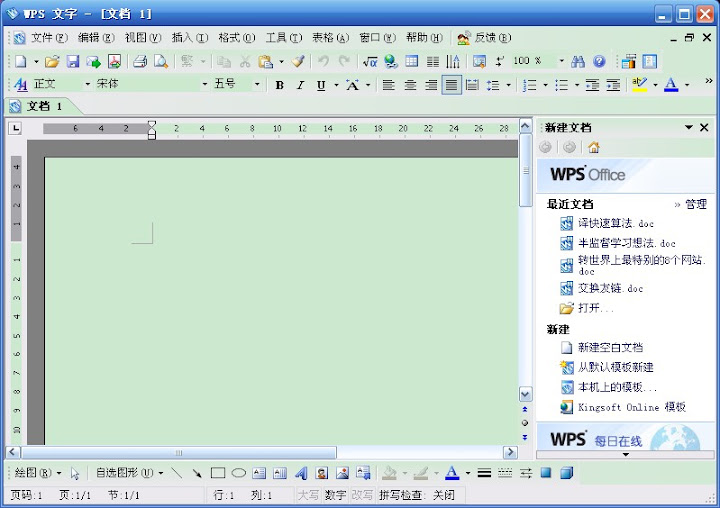Viewport: 720px width, 508px height.
Task: Toggle shadow style on the drawing toolbar
Action: 546,473
